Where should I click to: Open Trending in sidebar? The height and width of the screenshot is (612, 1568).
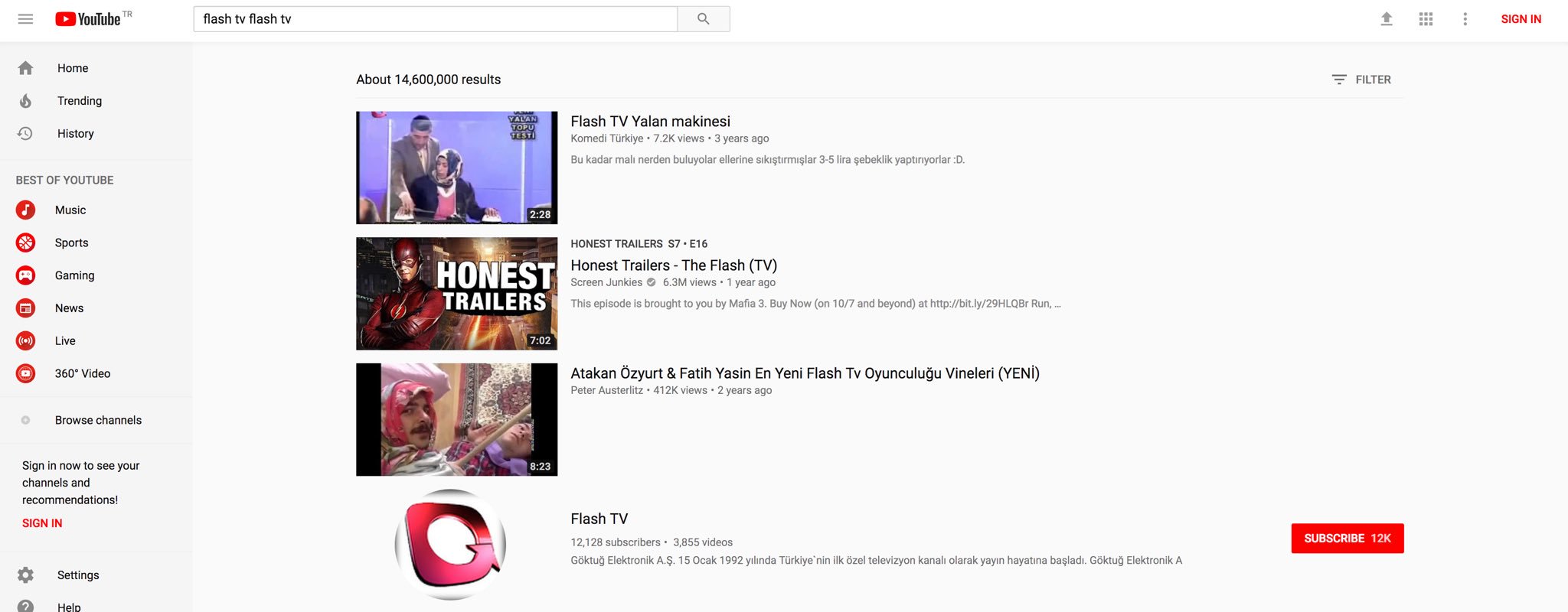(x=80, y=101)
